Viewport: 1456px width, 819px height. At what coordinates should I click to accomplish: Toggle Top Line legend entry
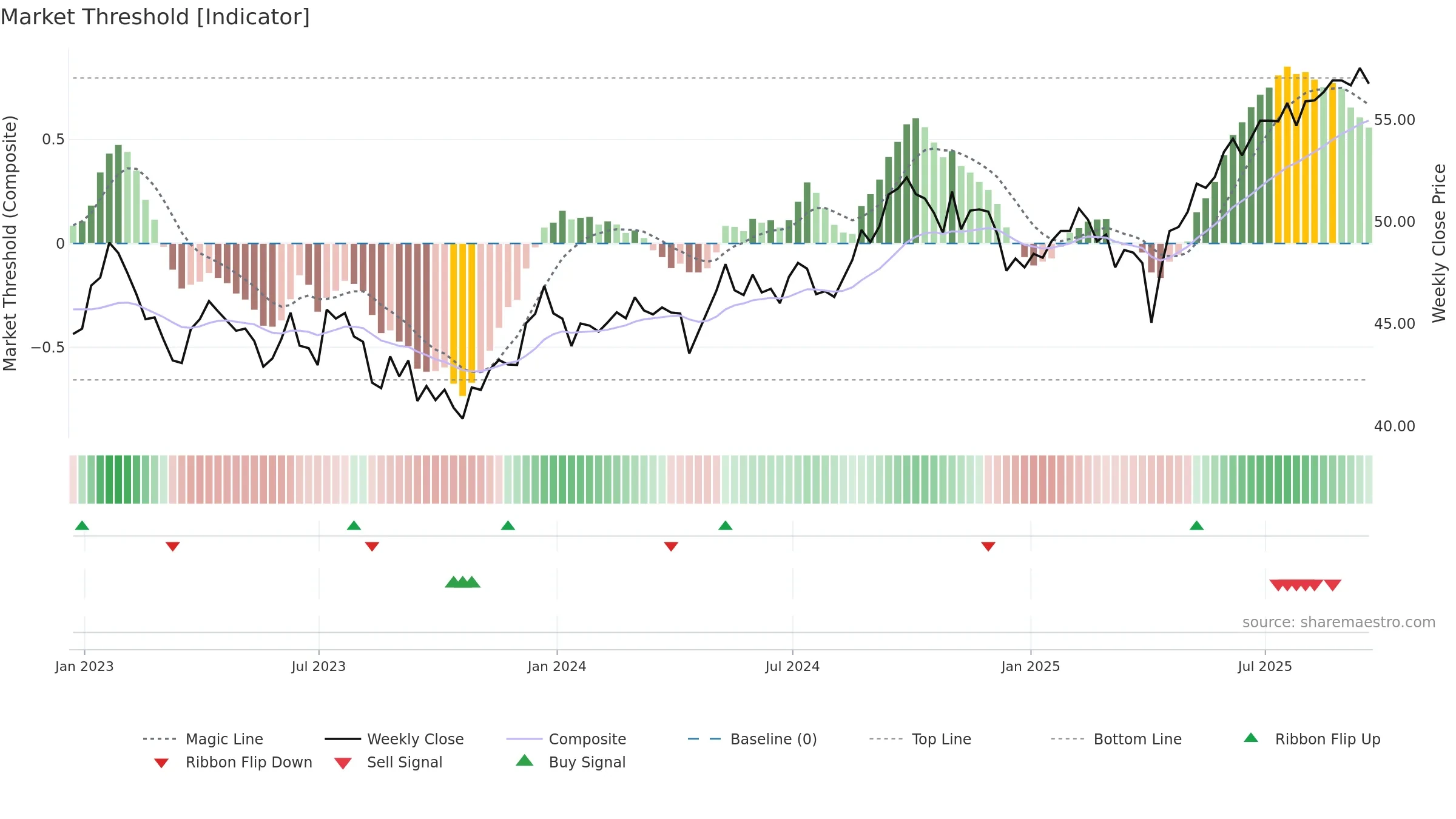pyautogui.click(x=920, y=739)
